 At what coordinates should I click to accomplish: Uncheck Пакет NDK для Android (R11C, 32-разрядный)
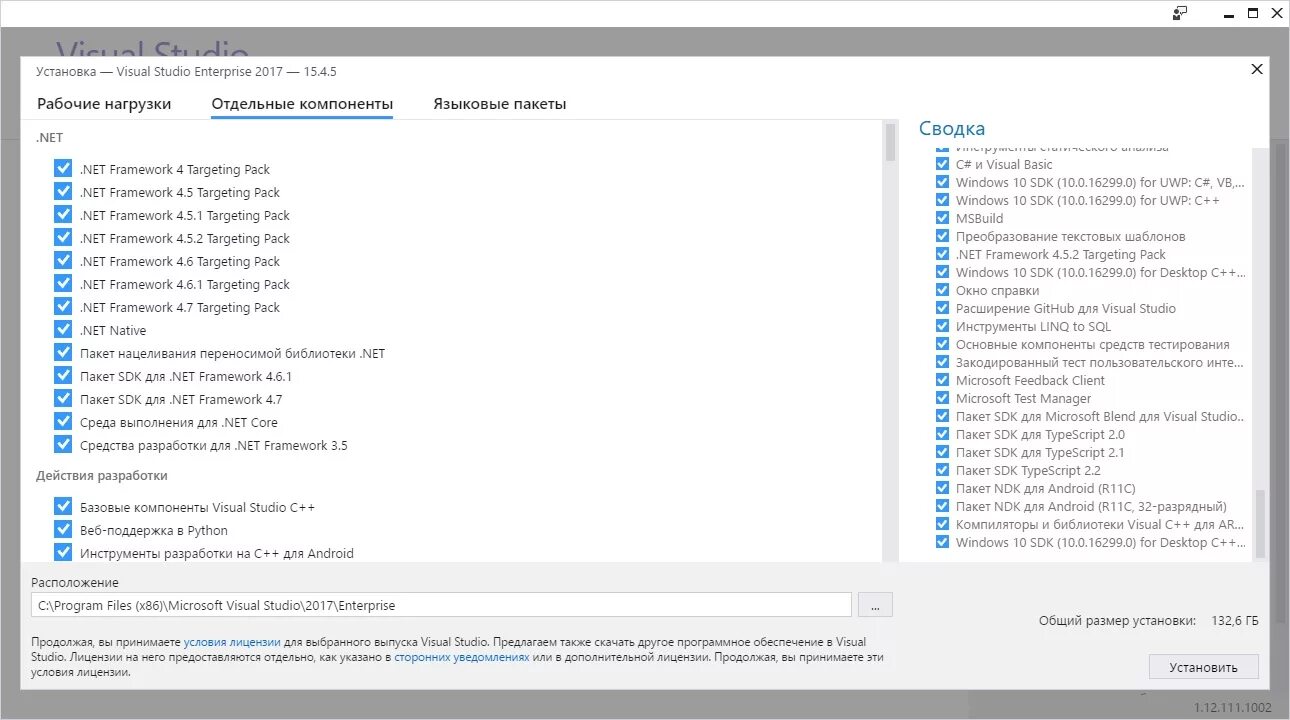942,506
